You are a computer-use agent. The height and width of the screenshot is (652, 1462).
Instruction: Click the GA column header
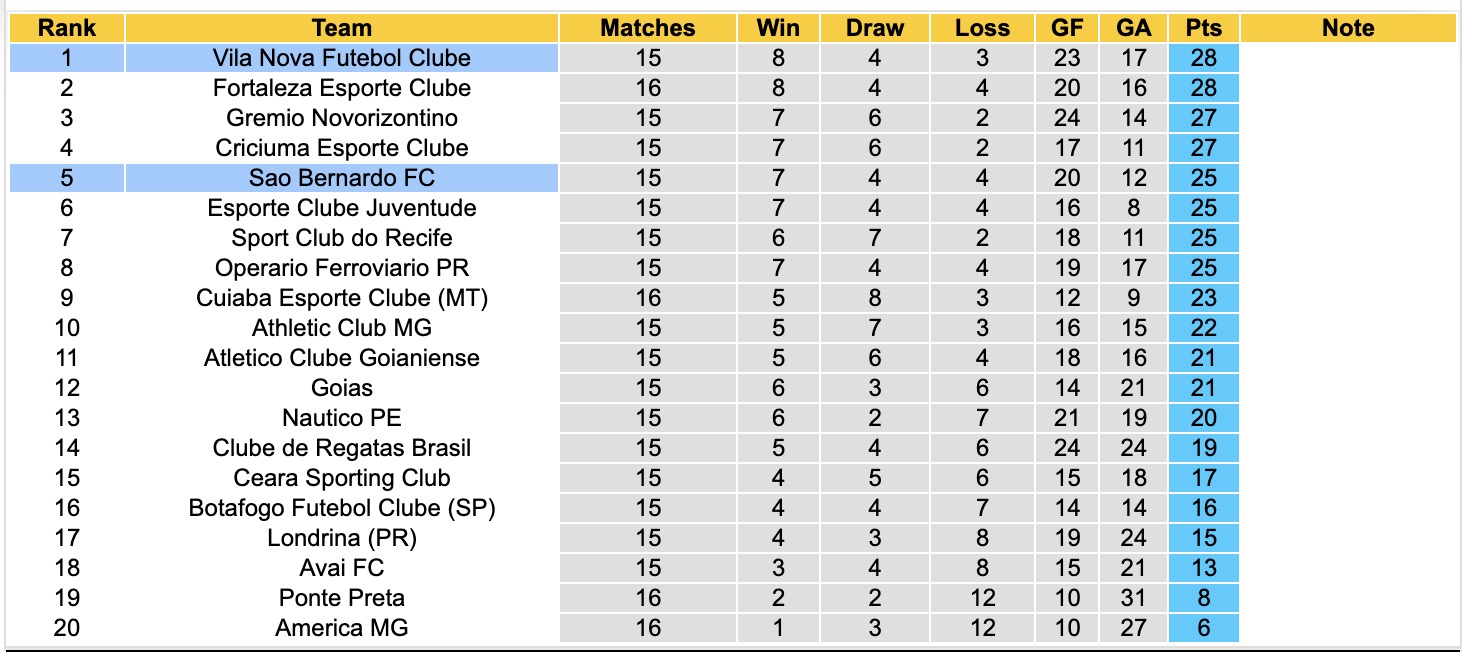click(x=1133, y=28)
